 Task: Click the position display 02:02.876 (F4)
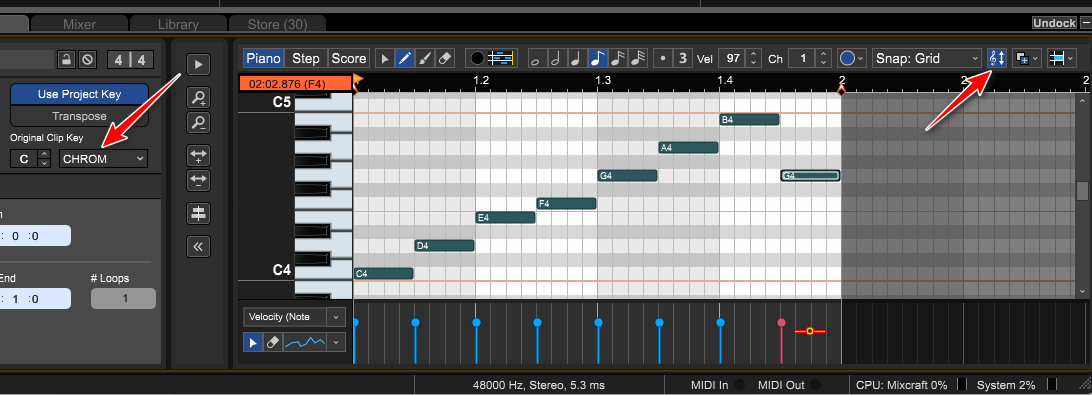pos(295,84)
